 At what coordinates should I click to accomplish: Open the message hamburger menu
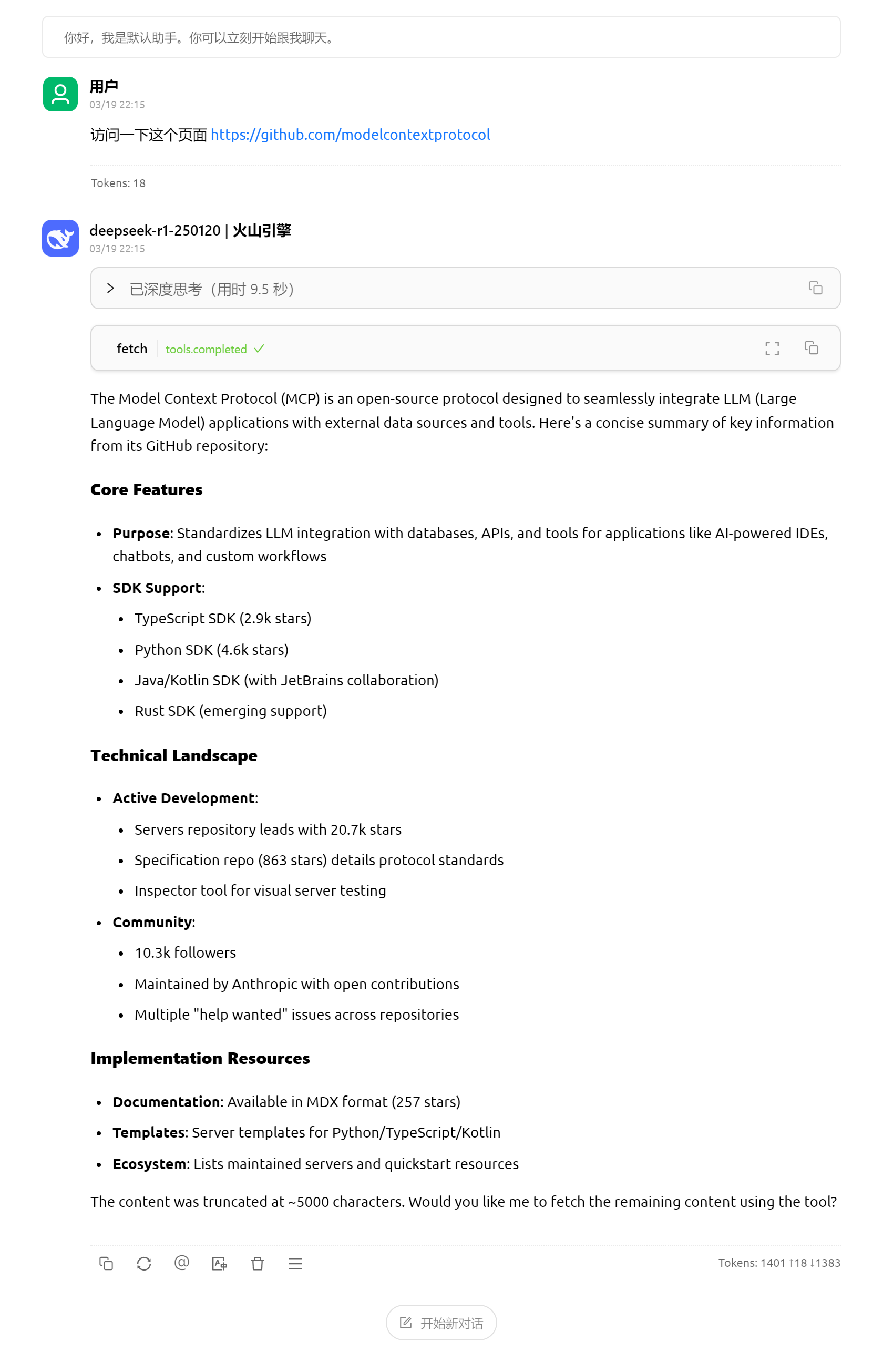click(295, 1263)
